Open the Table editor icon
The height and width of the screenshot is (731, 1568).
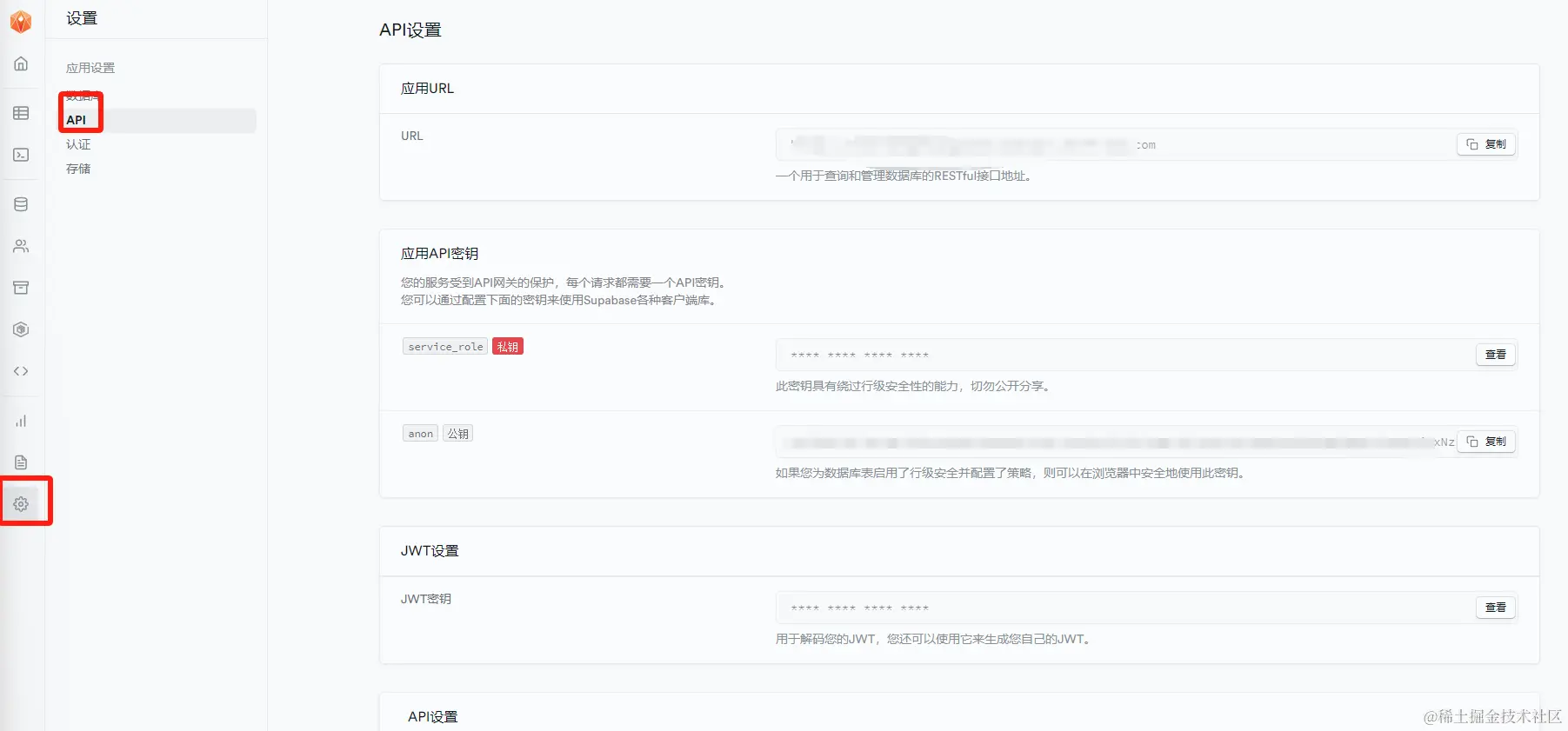click(21, 113)
